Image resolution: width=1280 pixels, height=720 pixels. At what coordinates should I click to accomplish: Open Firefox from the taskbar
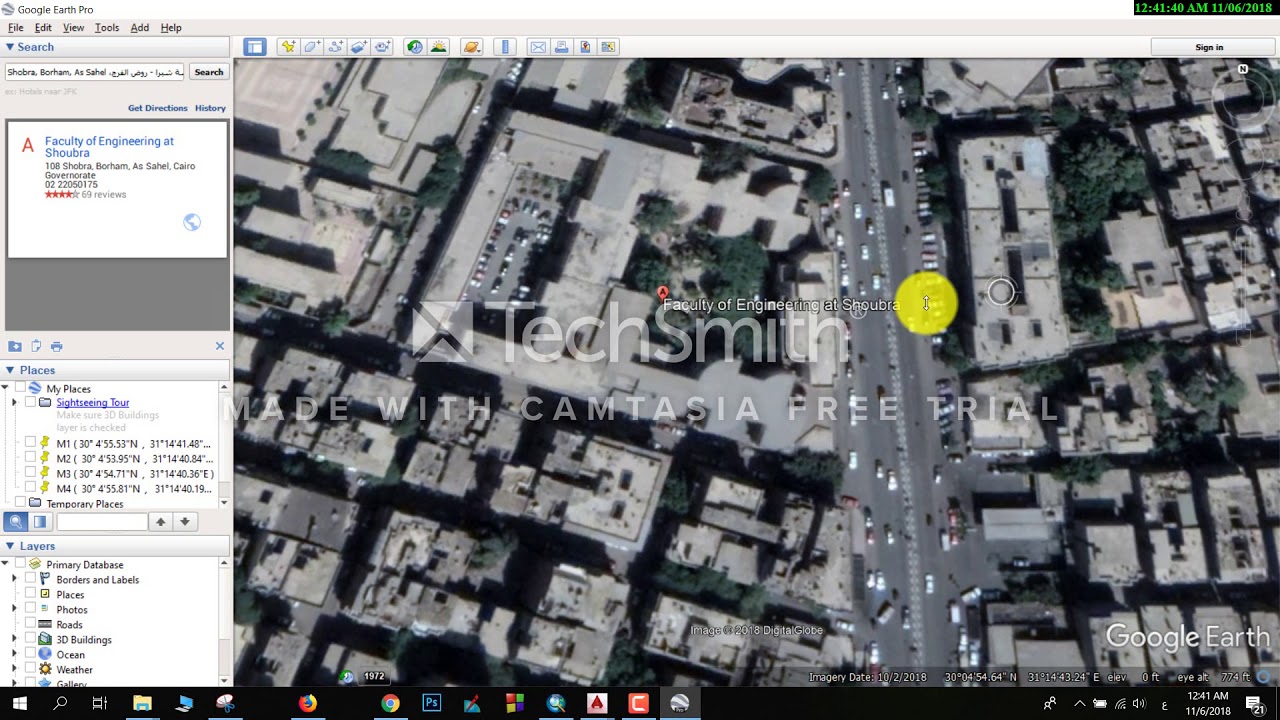tap(307, 703)
